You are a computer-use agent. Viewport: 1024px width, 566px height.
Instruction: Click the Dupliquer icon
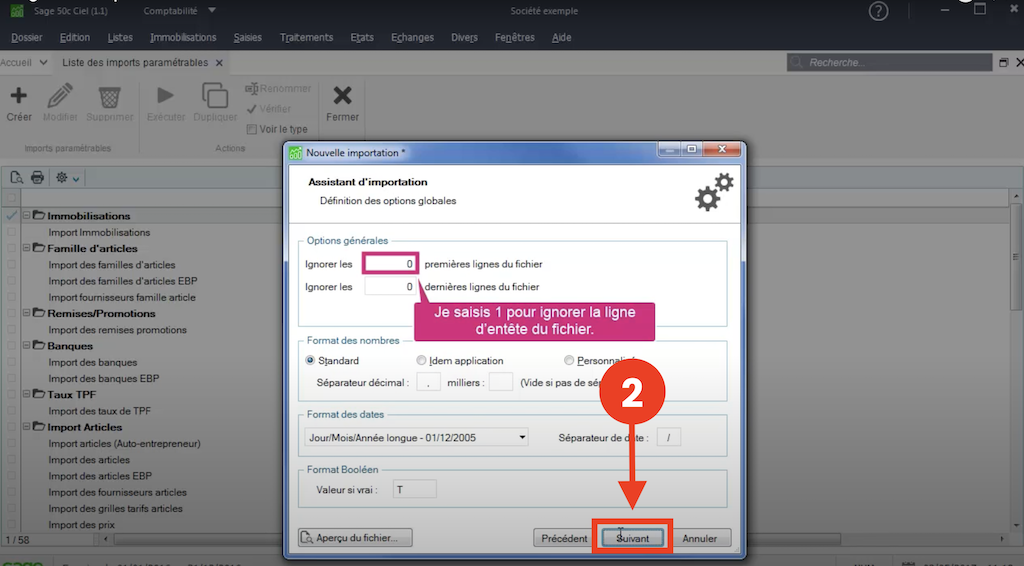click(x=215, y=95)
